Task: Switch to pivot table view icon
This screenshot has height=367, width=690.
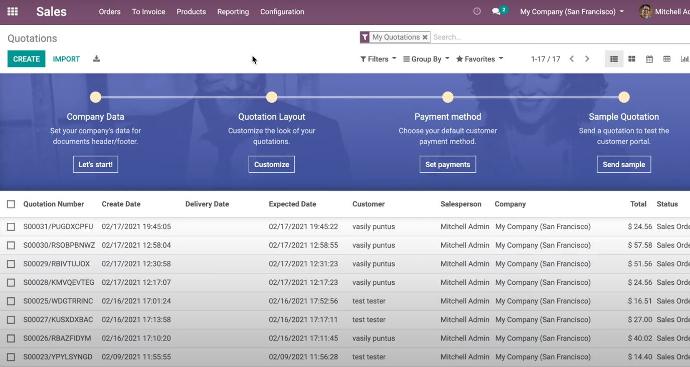Action: (667, 59)
